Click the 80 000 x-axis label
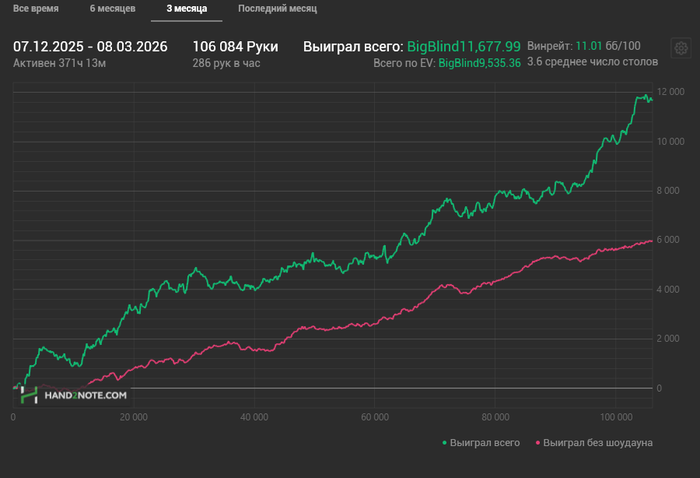 (x=495, y=417)
